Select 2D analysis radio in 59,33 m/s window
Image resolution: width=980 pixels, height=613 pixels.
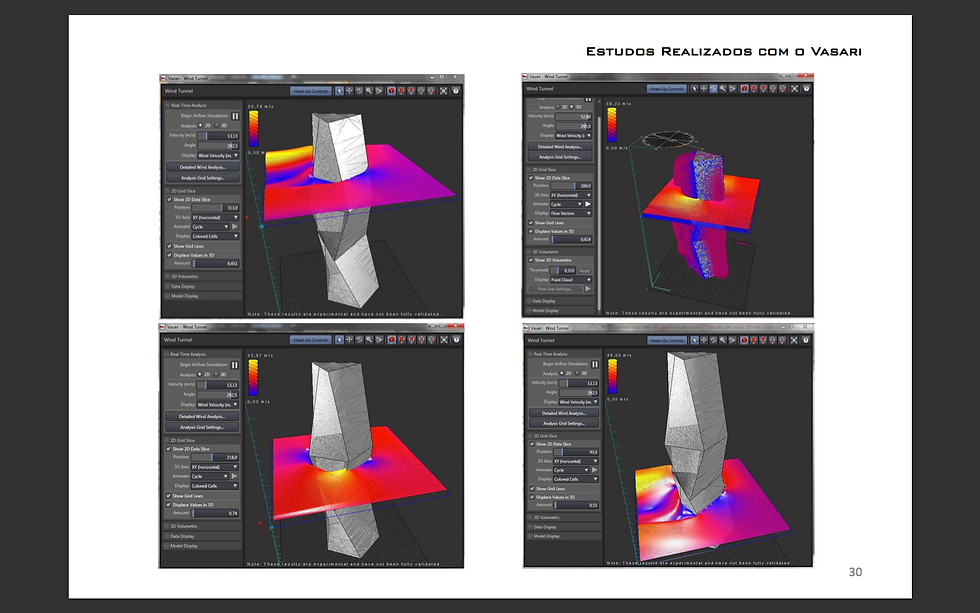pos(558,107)
